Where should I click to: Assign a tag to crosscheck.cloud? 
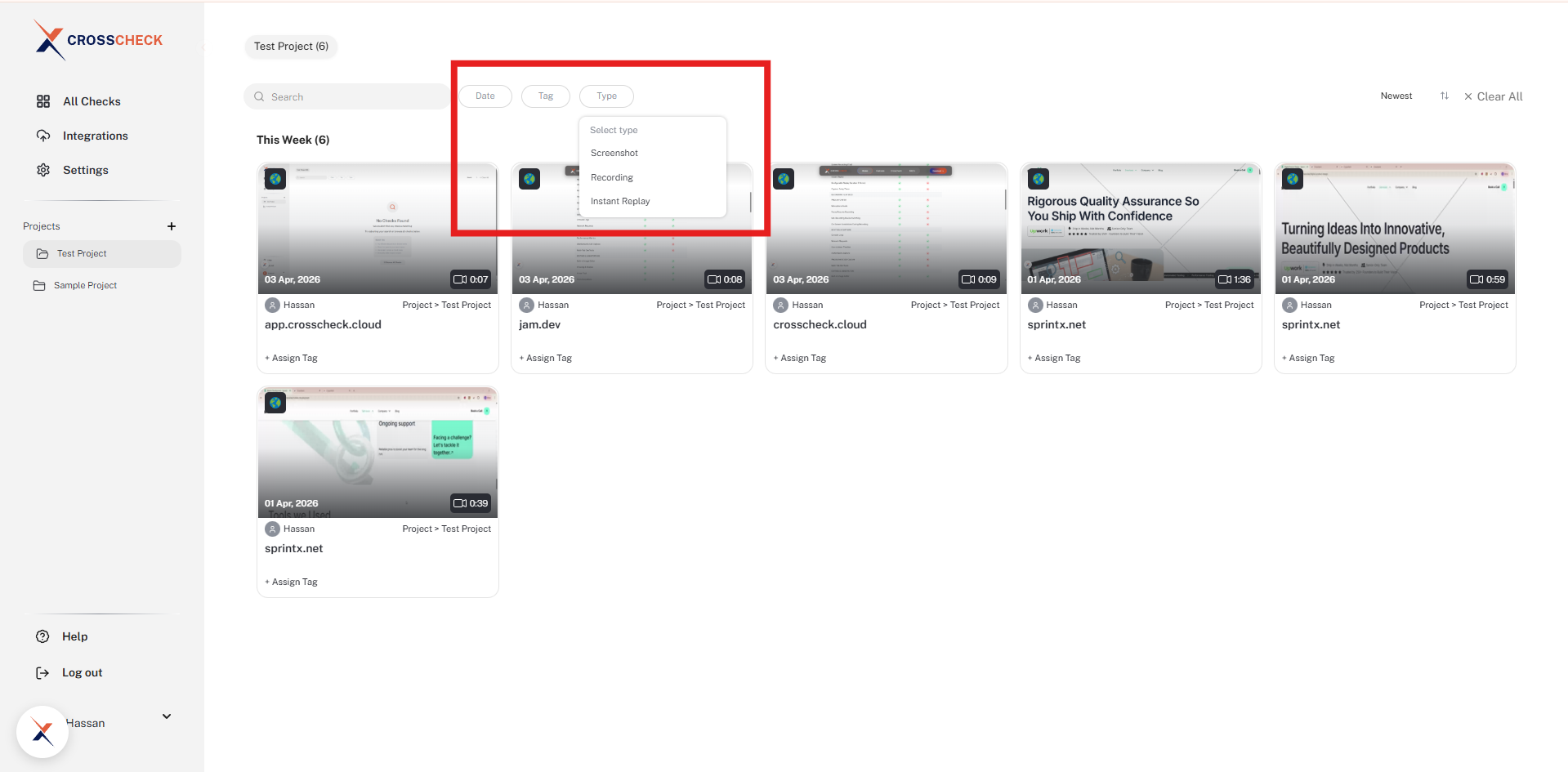coord(799,357)
